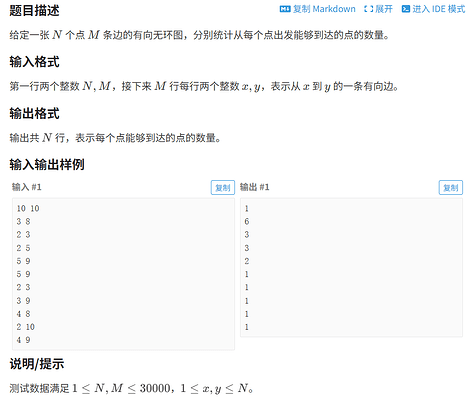Click the 题目描述 heading
This screenshot has width=471, height=400.
[34, 11]
